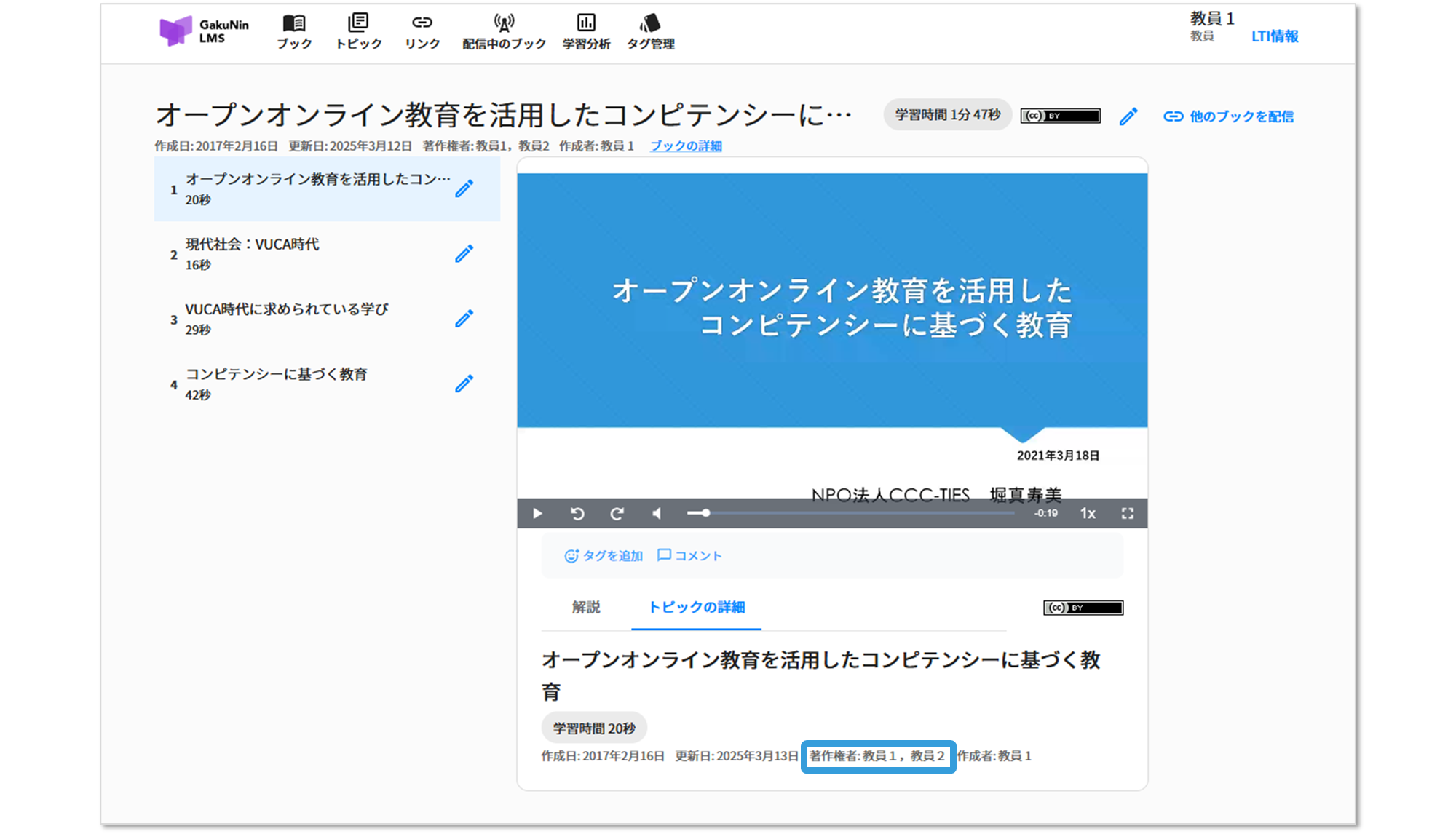Open the 1x playback speed selector
Screen dimensions: 1456x834
point(1088,514)
